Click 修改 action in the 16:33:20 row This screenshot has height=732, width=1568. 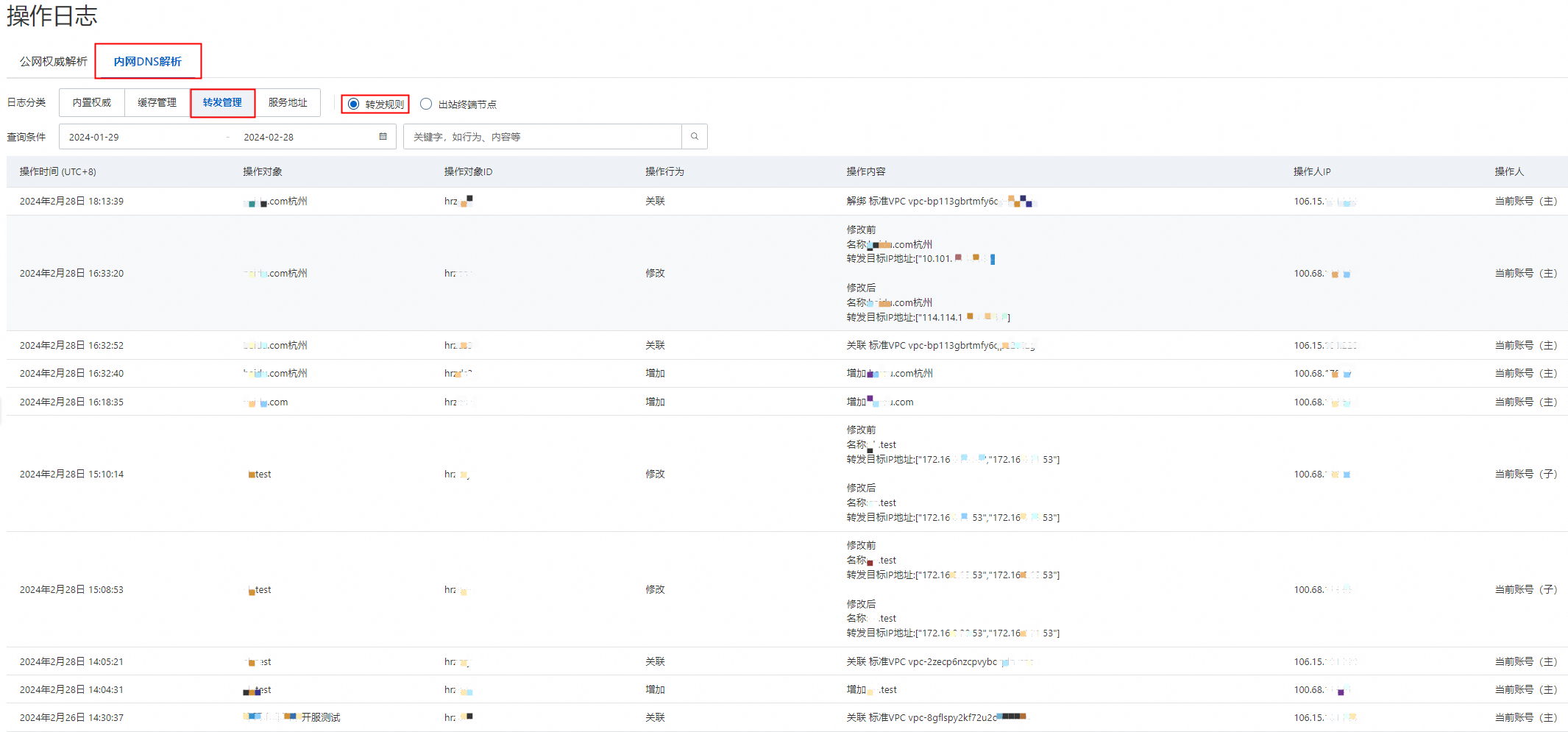(655, 274)
